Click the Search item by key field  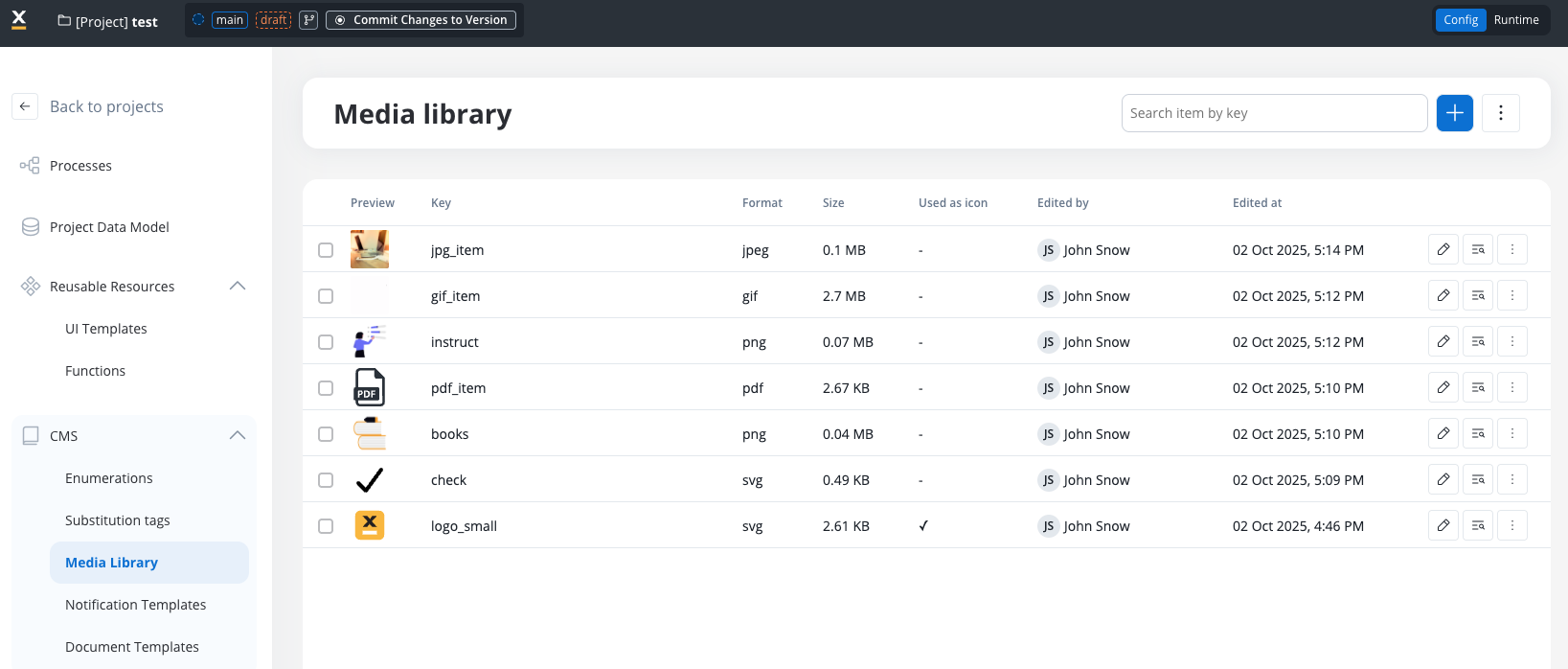[1273, 113]
